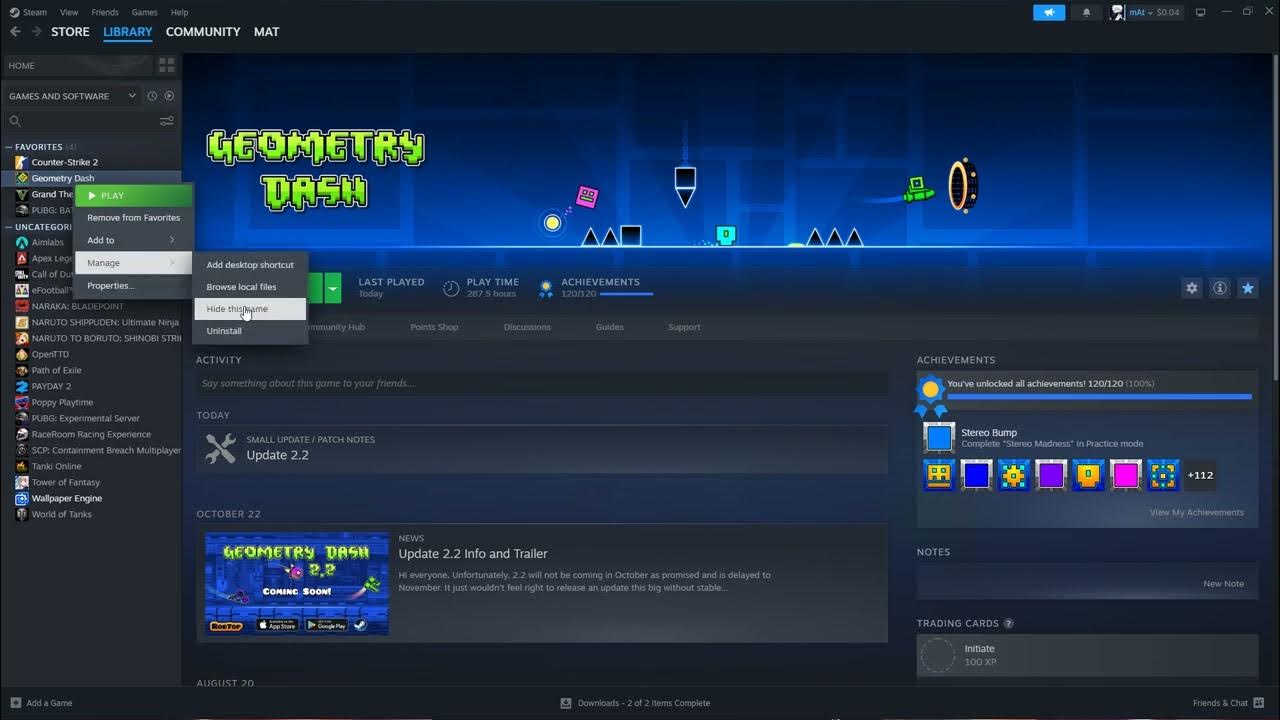Screen dimensions: 1280x720
Task: Toggle the favorite star for Geometry Dash
Action: (x=1248, y=288)
